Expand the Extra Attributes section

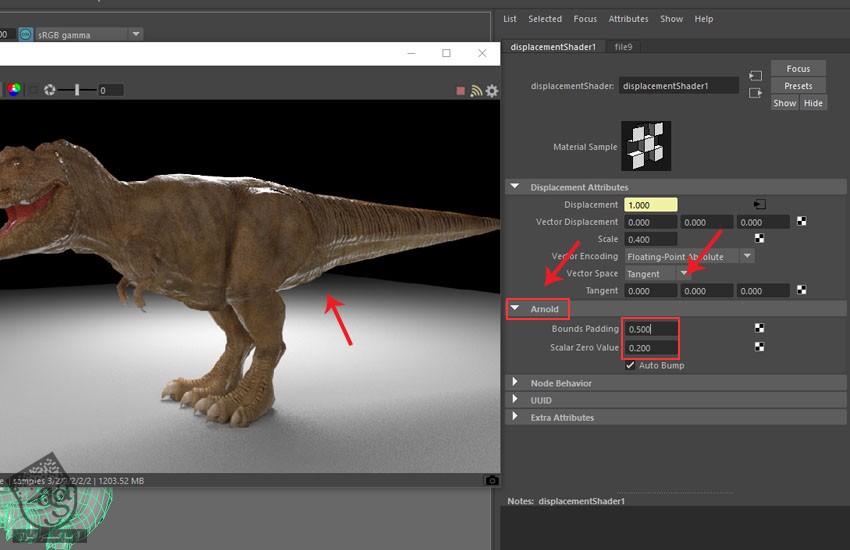515,417
